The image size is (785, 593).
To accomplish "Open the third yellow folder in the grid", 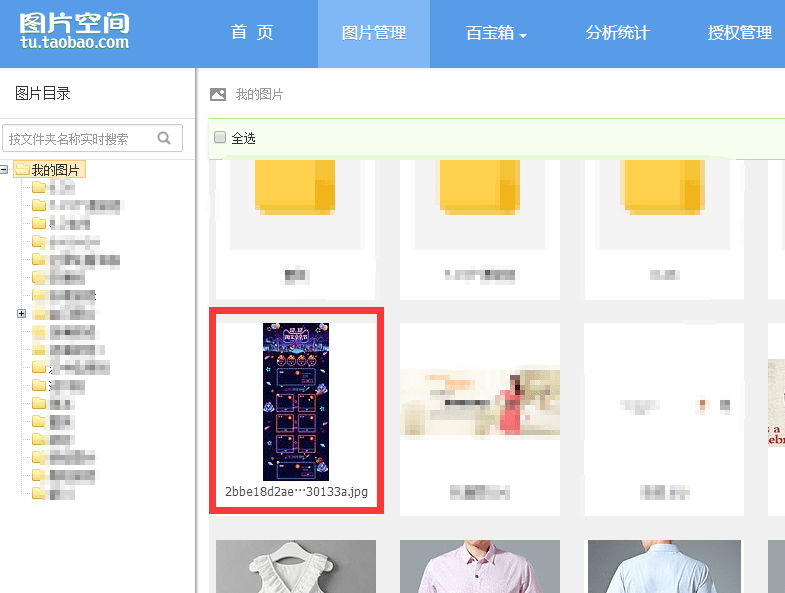I will tap(662, 187).
